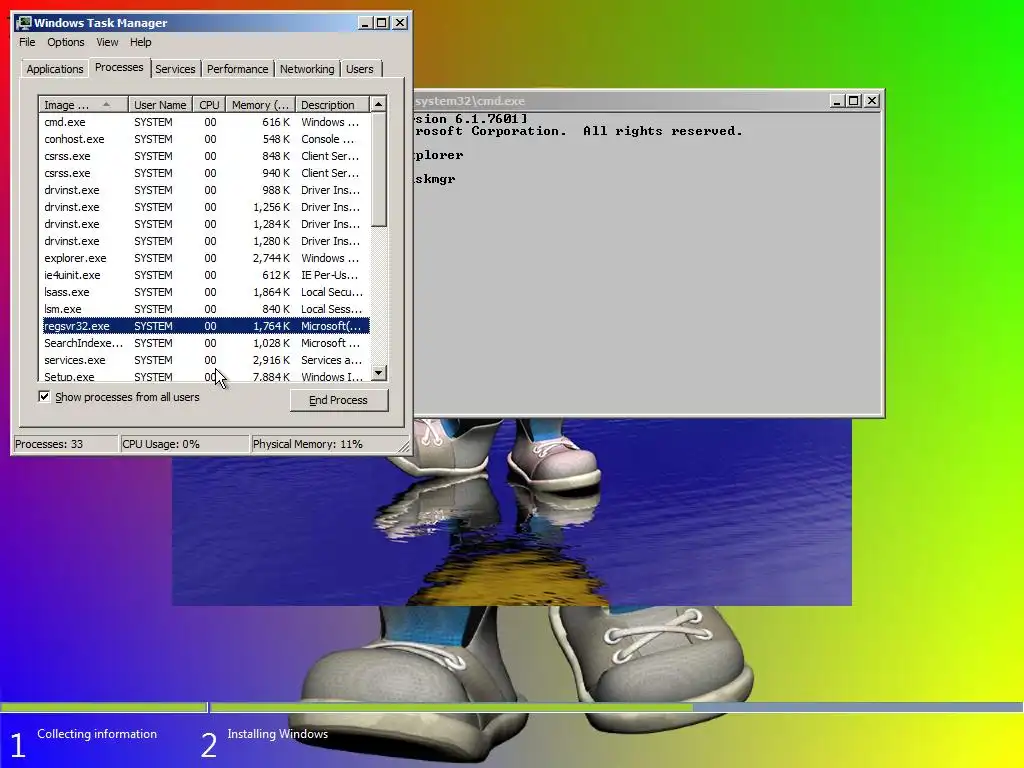Click the Collecting information progress bar

point(103,707)
